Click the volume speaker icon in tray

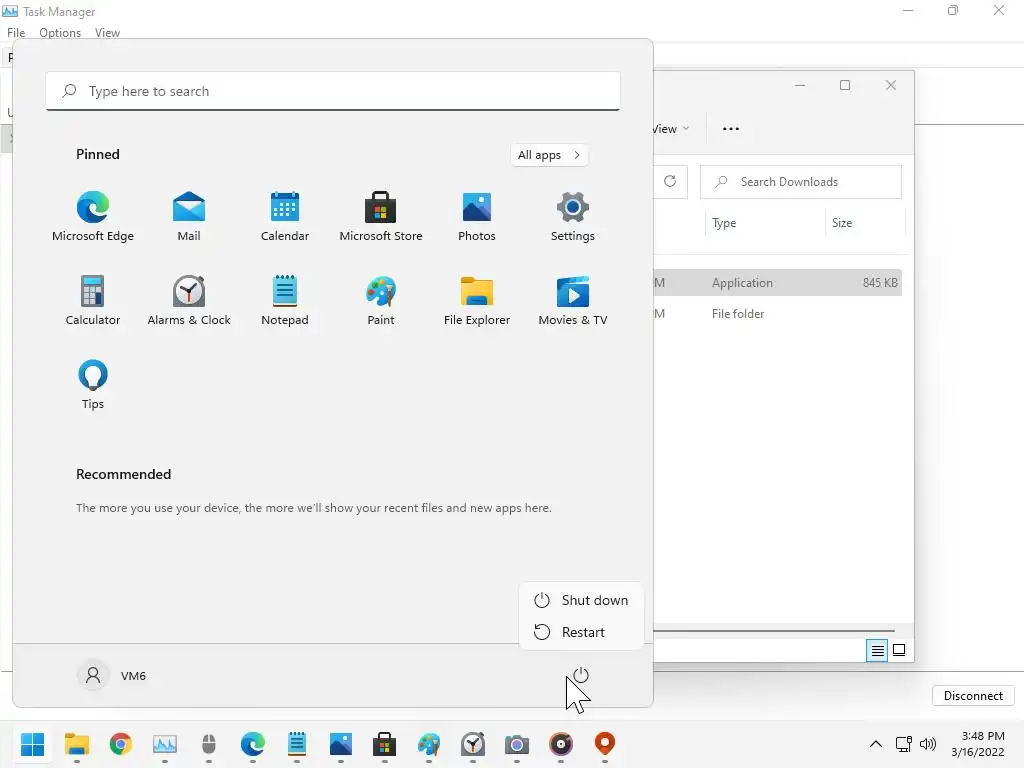click(927, 744)
